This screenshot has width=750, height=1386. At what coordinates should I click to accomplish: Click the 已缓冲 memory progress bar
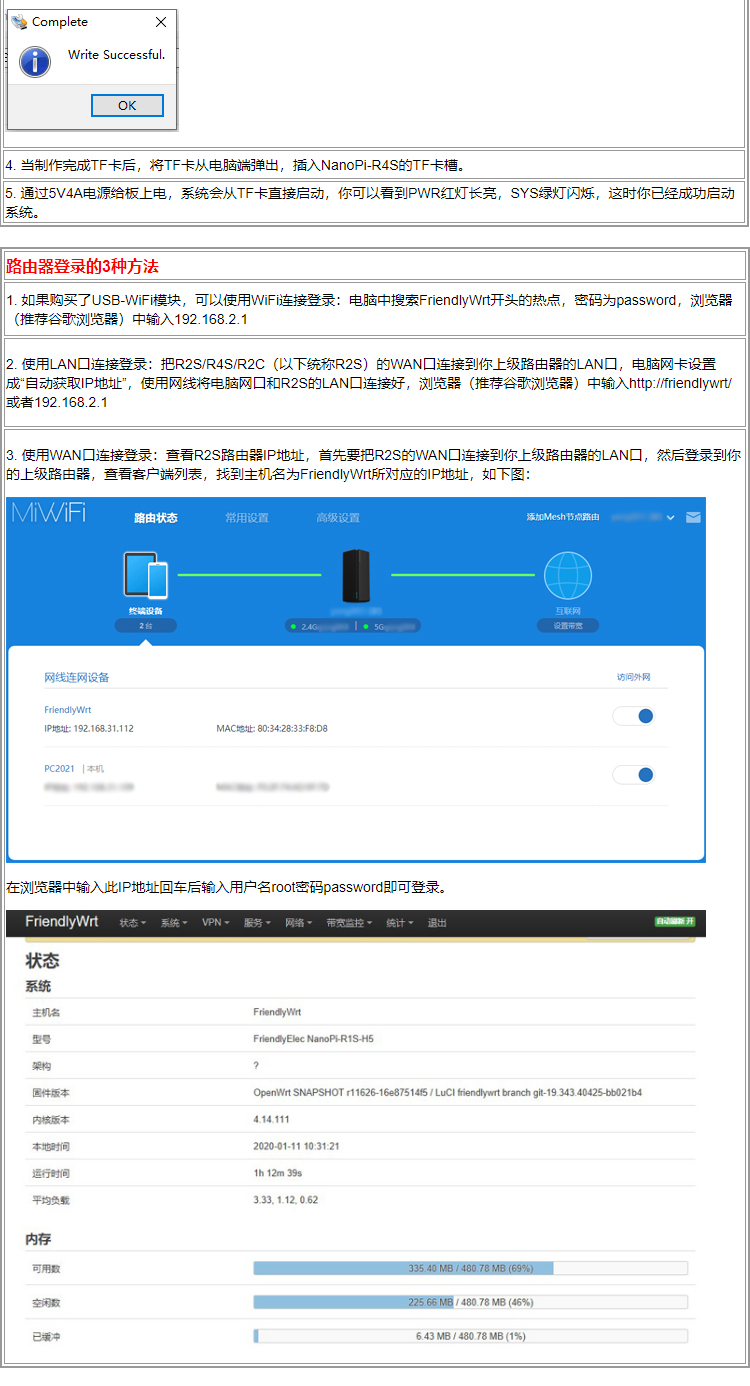(471, 1336)
